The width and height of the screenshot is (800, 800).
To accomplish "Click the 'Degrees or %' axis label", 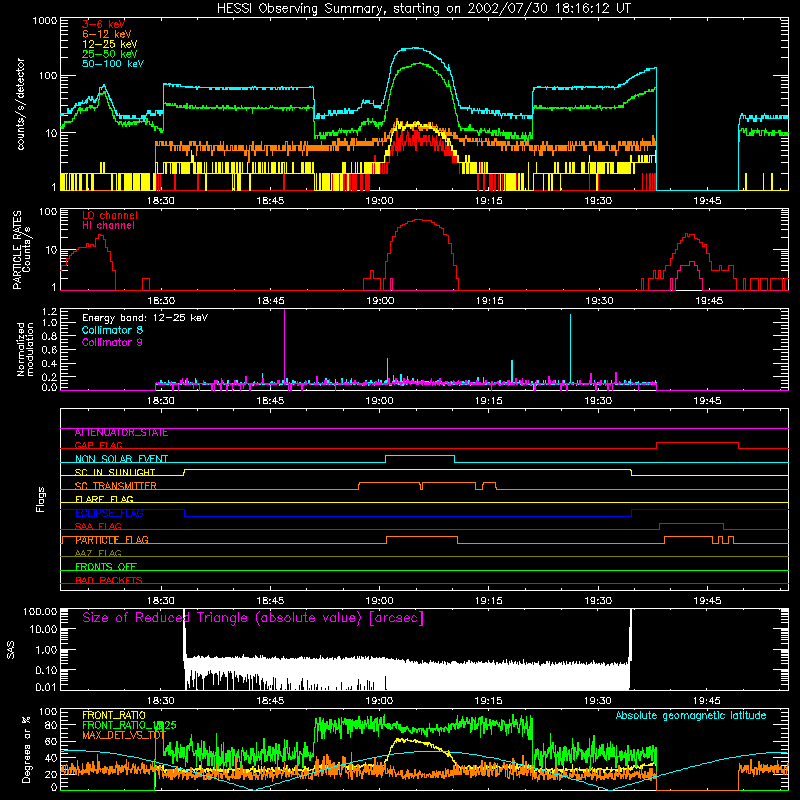I will pyautogui.click(x=26, y=749).
